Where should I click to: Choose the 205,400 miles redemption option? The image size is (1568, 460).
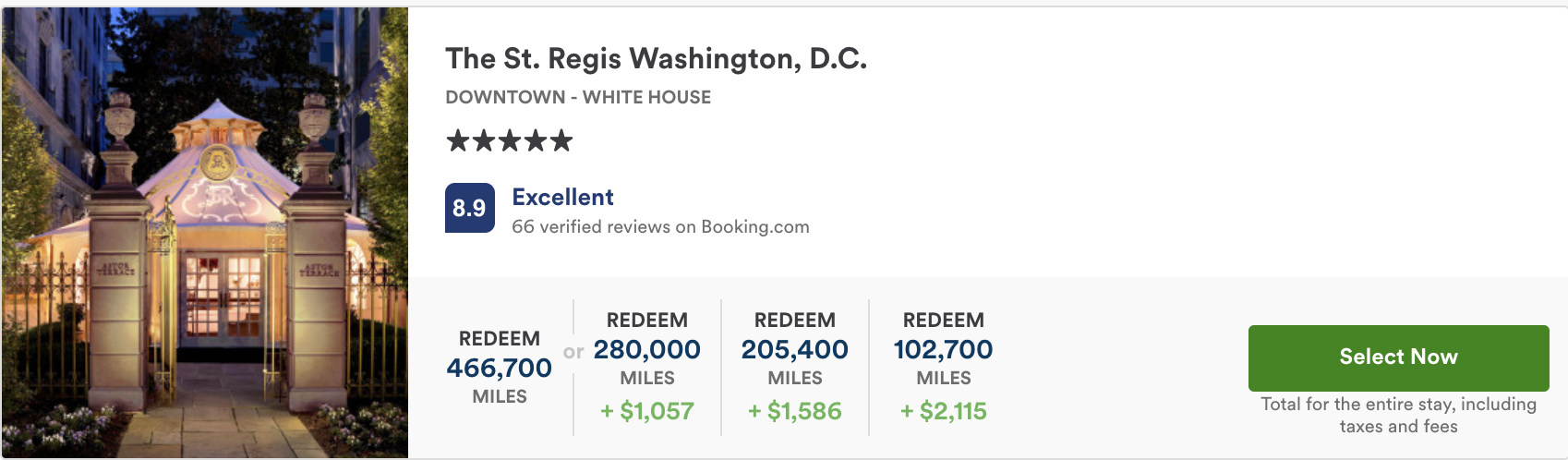click(795, 349)
